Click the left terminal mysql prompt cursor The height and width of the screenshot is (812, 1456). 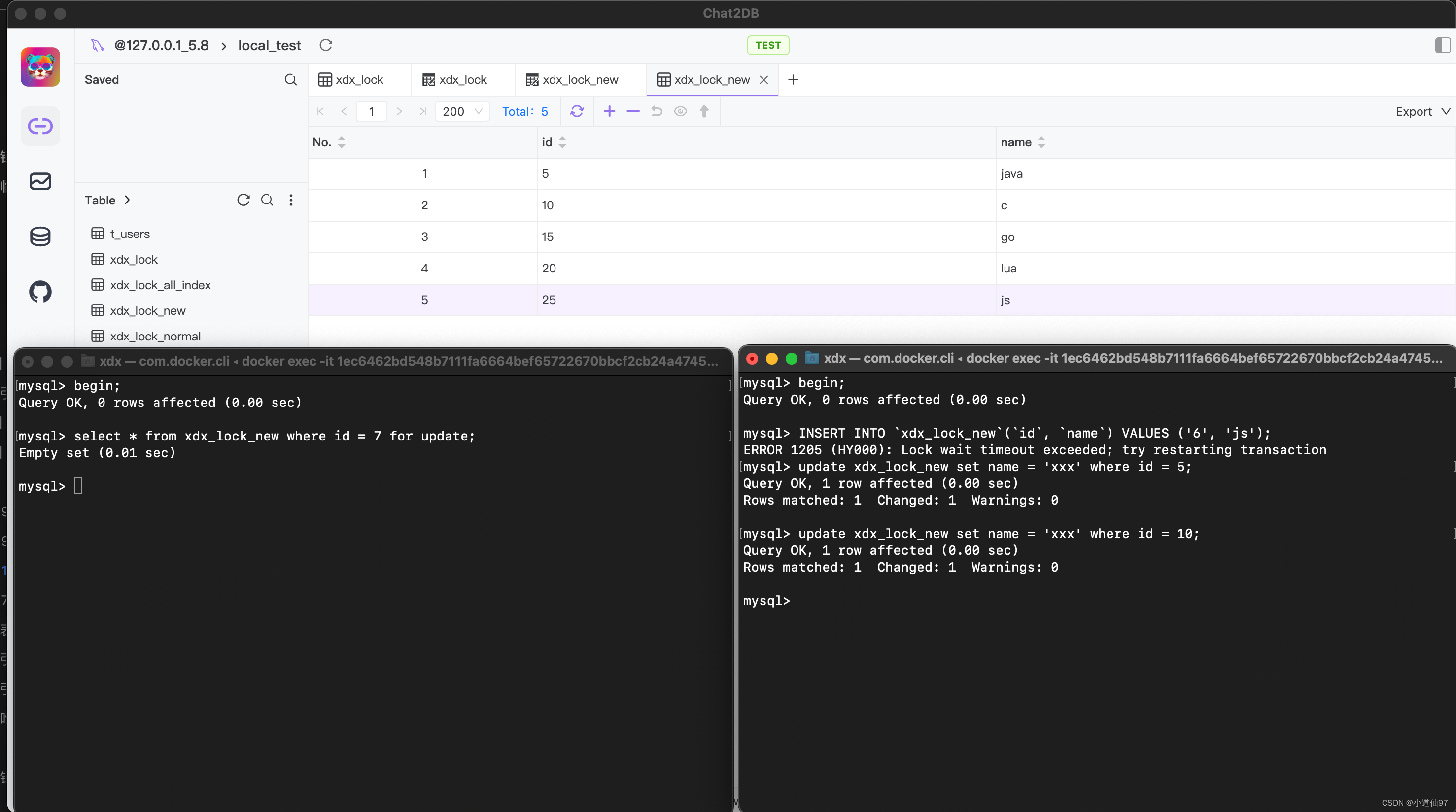pos(78,485)
